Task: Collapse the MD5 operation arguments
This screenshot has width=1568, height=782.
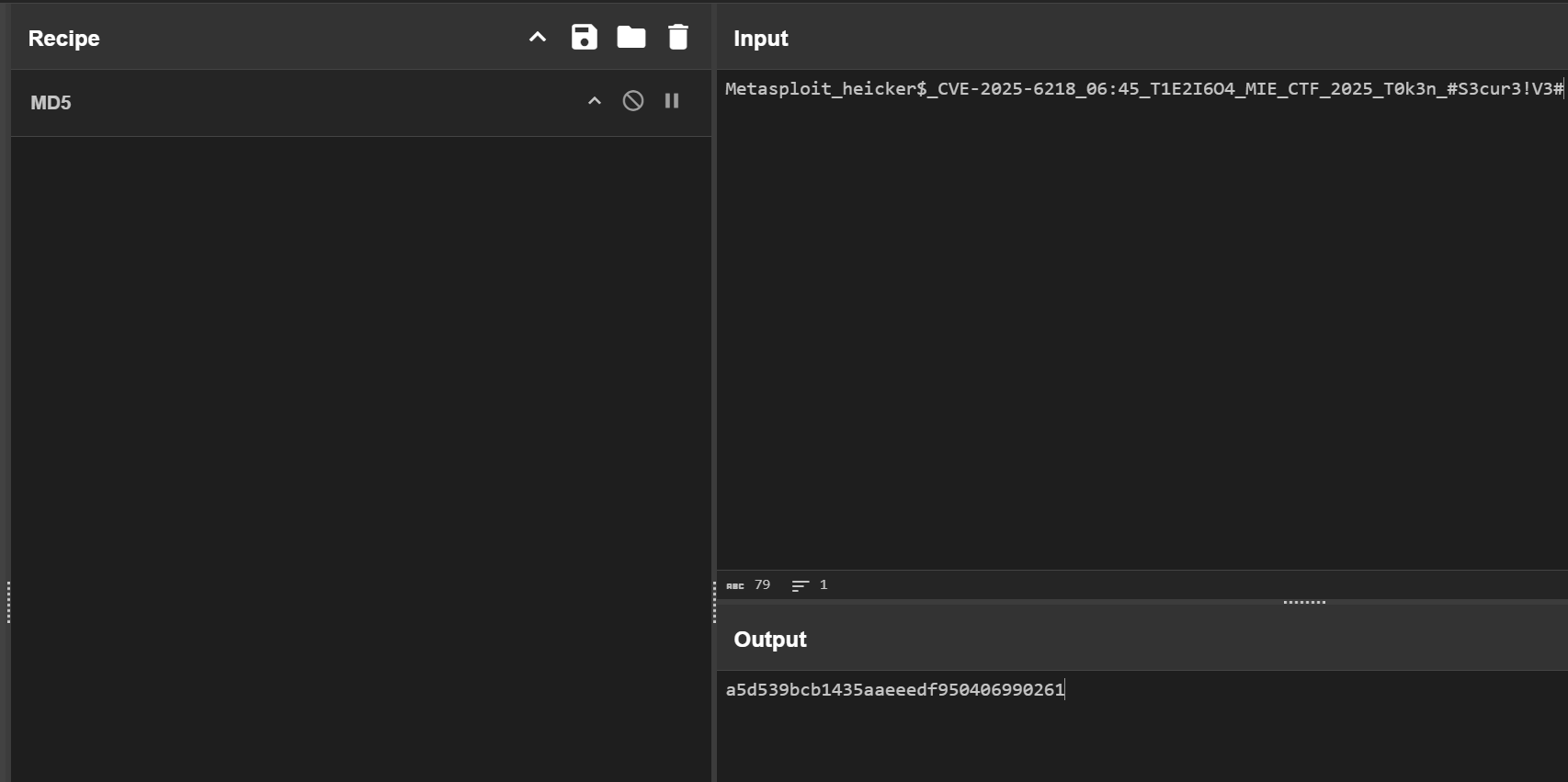Action: [595, 101]
